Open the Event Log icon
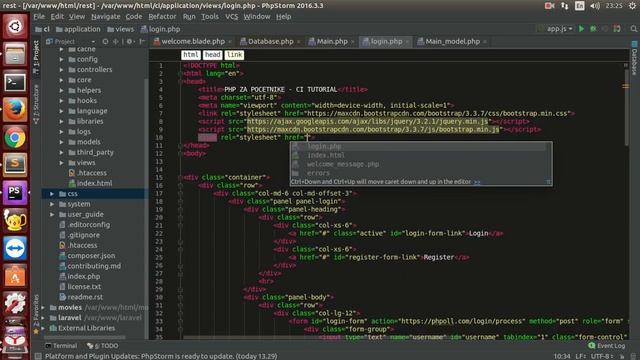 click(592, 346)
